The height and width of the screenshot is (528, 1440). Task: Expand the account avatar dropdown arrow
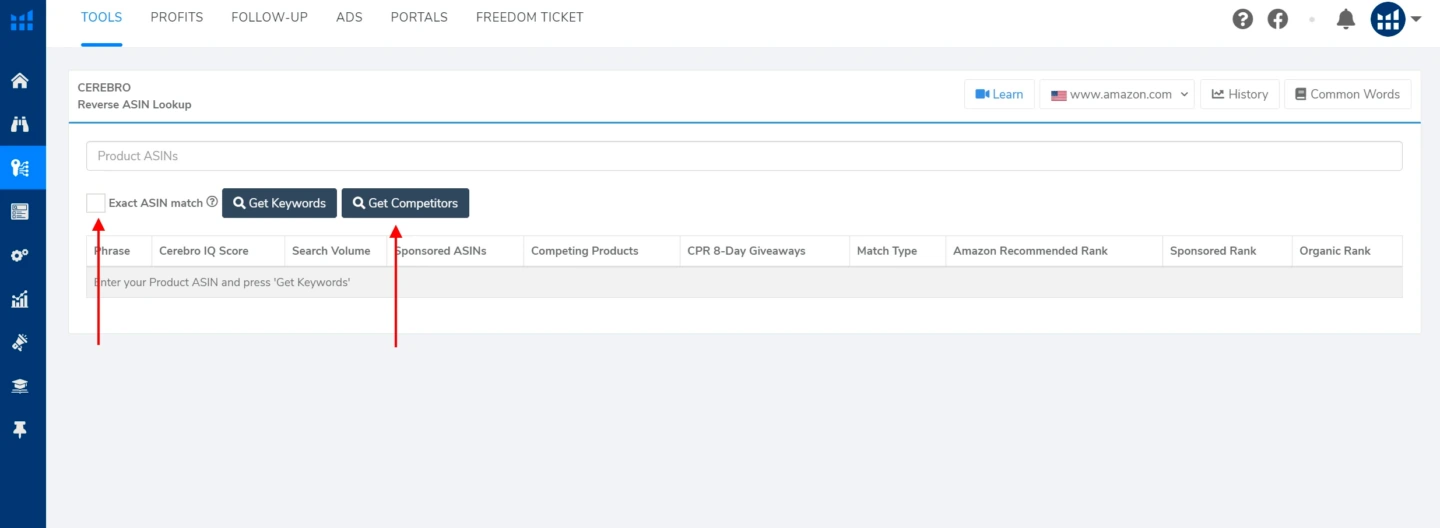1416,19
